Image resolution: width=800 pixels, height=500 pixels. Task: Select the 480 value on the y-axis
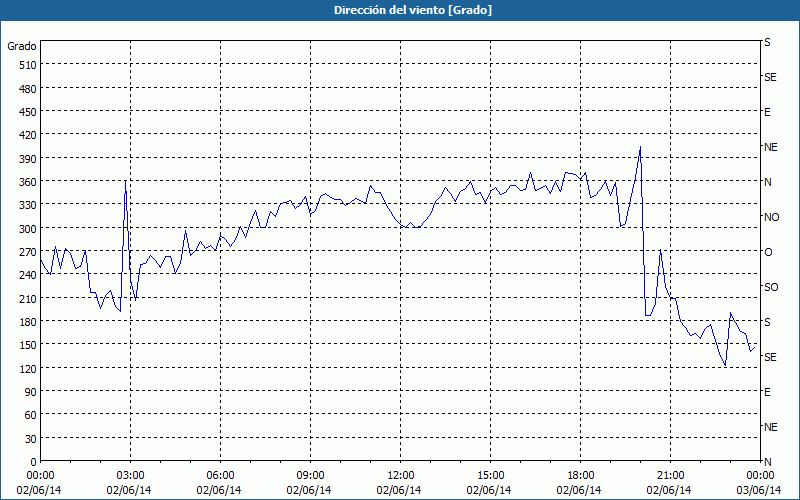click(x=29, y=89)
